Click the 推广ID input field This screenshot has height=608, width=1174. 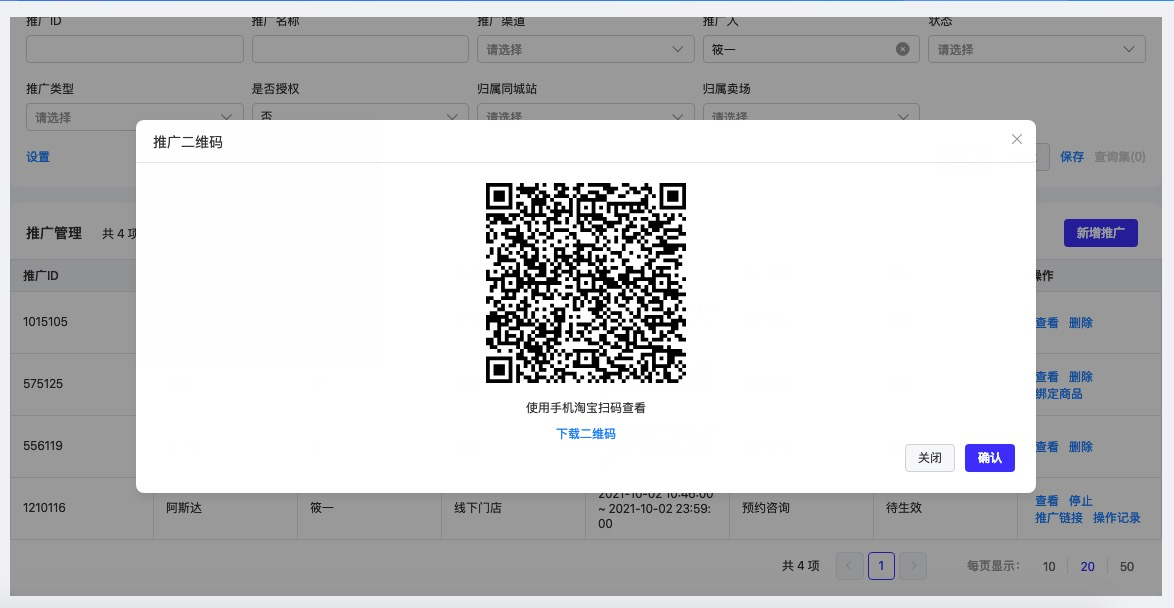[x=135, y=49]
